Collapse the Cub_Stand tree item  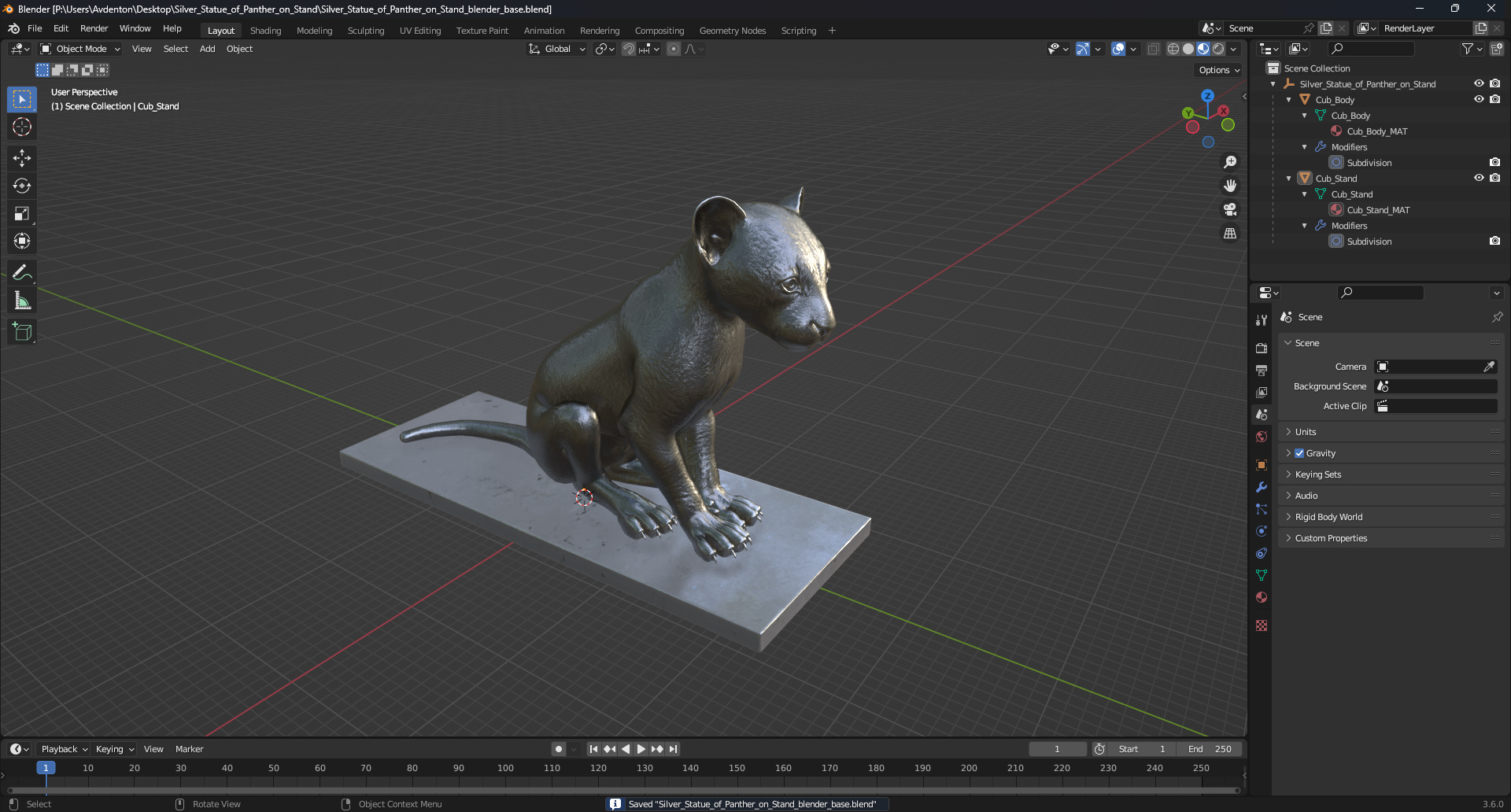tap(1288, 179)
